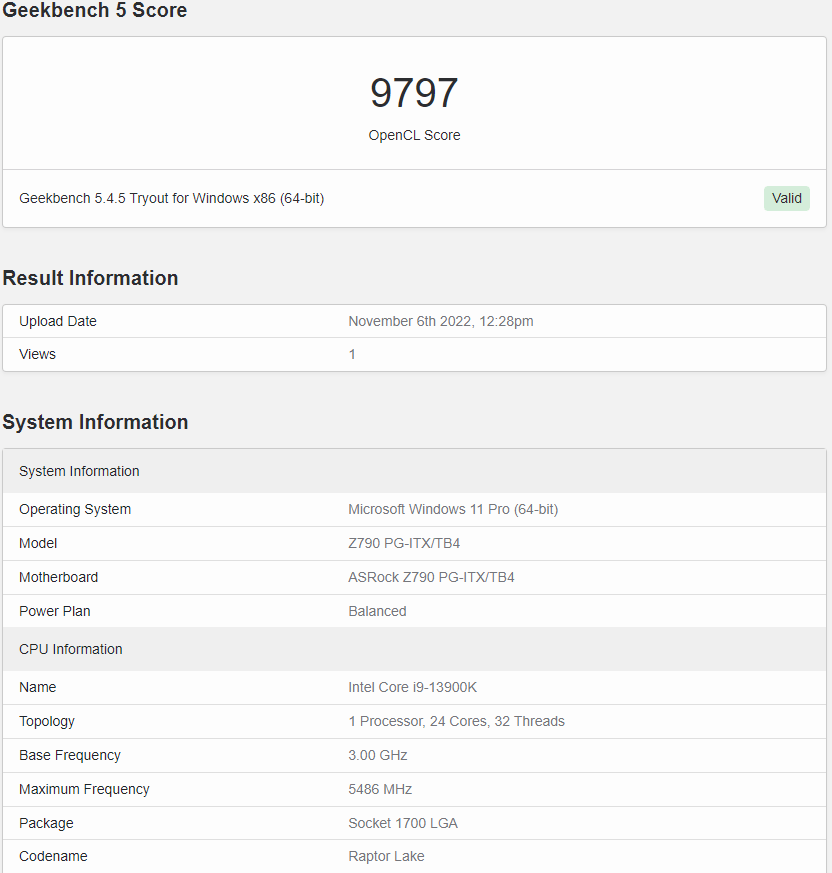Click the 'OpenCL Score' label

click(414, 135)
